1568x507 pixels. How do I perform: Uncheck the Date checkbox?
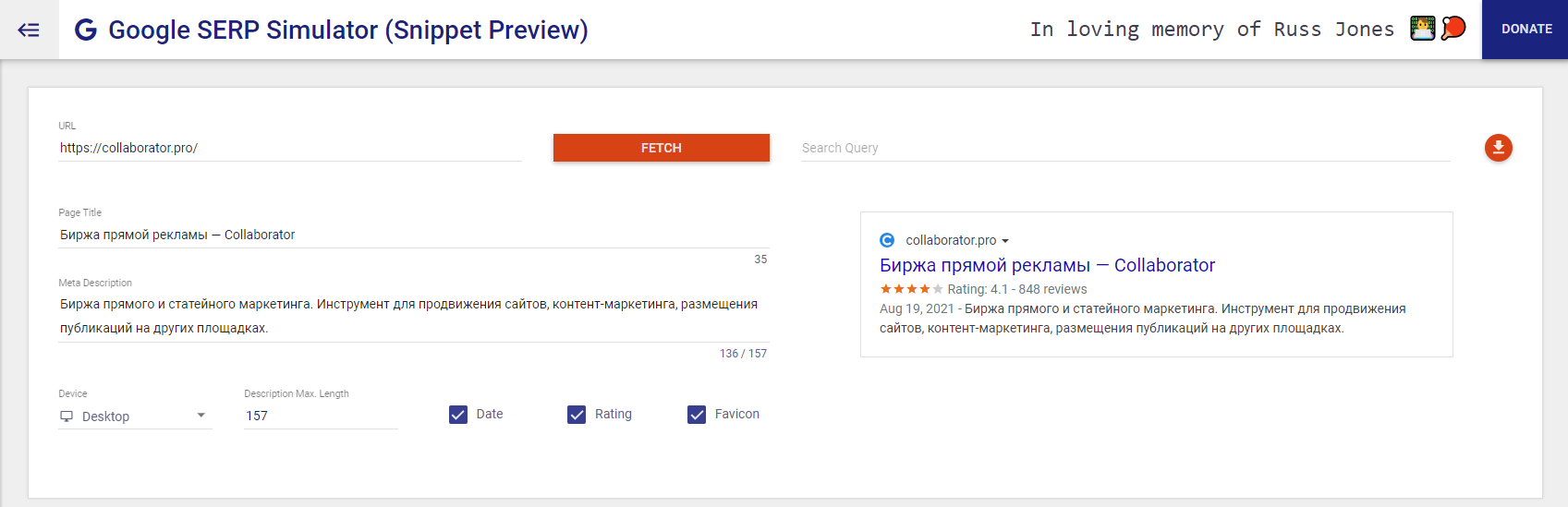[x=458, y=415]
